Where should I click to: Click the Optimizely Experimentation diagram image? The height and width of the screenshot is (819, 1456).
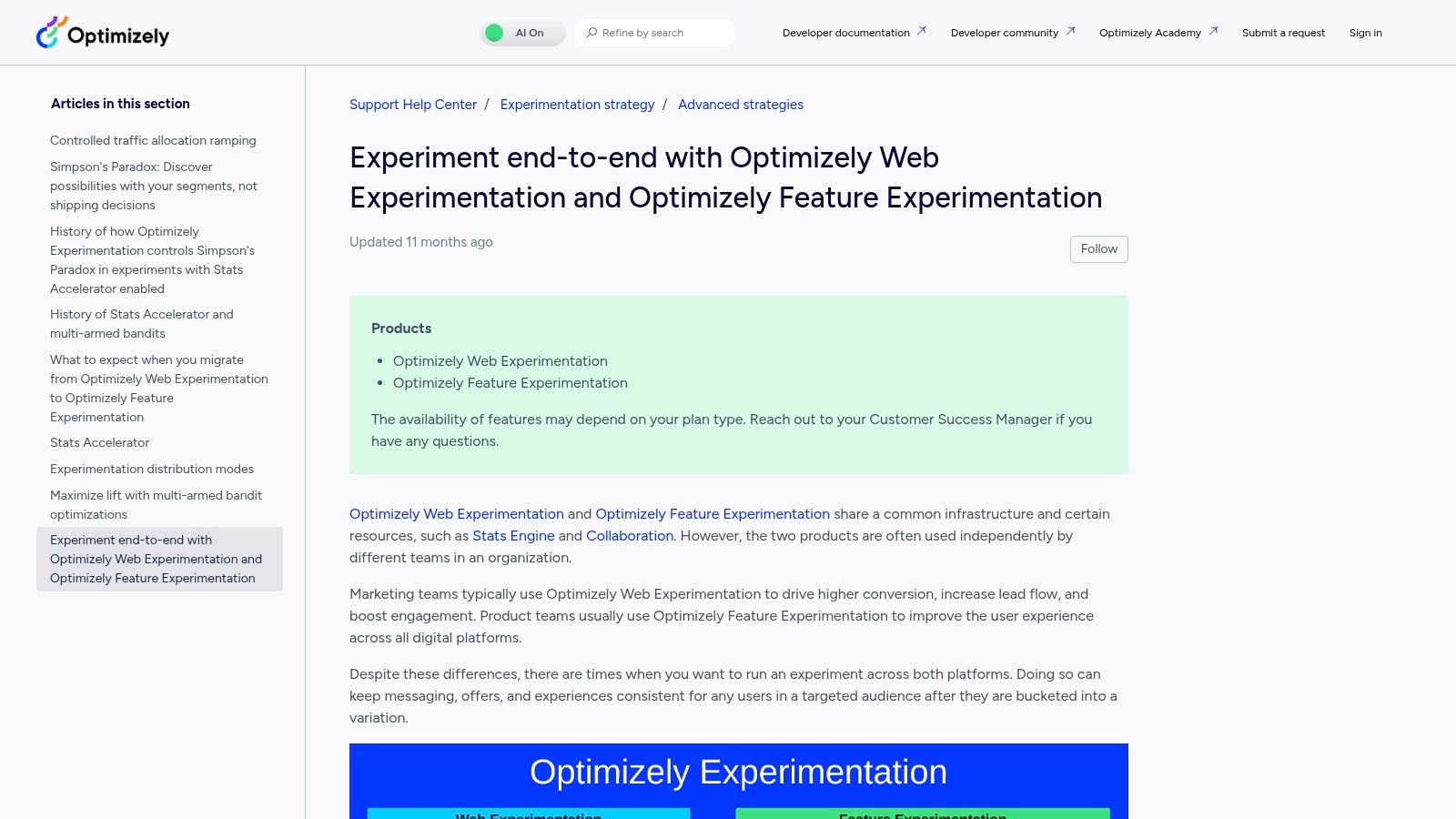[x=739, y=781]
